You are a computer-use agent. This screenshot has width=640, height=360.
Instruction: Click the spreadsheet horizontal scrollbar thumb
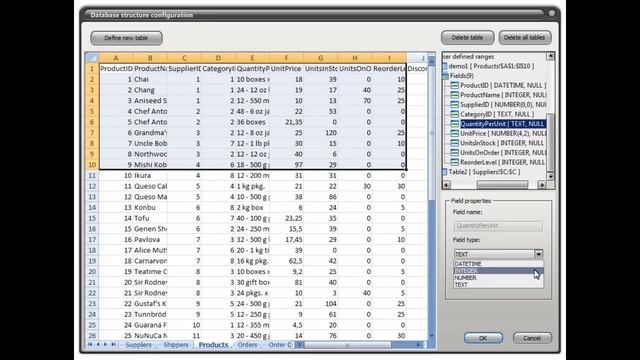(347, 345)
